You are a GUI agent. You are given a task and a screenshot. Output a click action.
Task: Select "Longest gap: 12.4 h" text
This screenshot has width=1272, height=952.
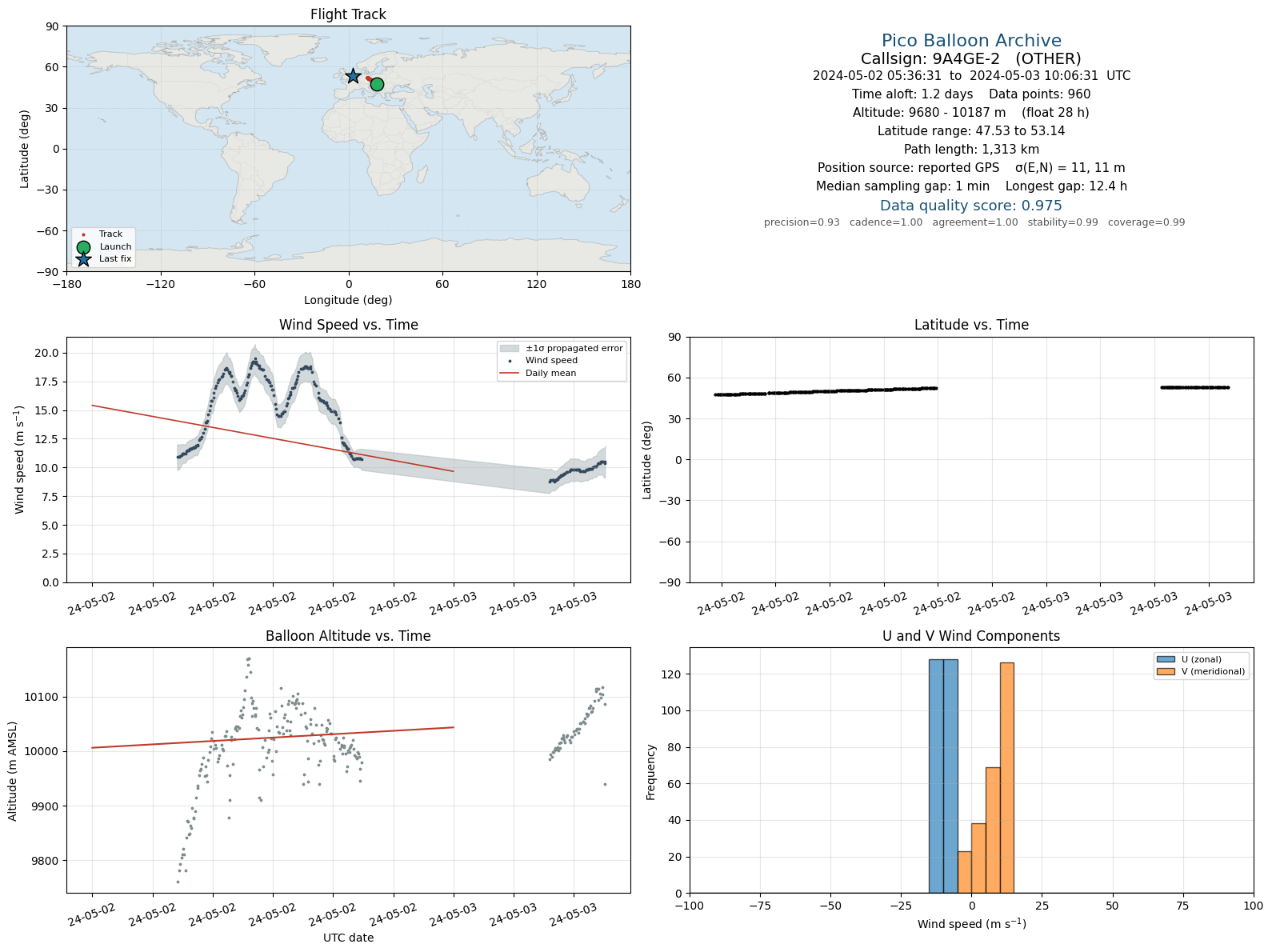(1066, 186)
